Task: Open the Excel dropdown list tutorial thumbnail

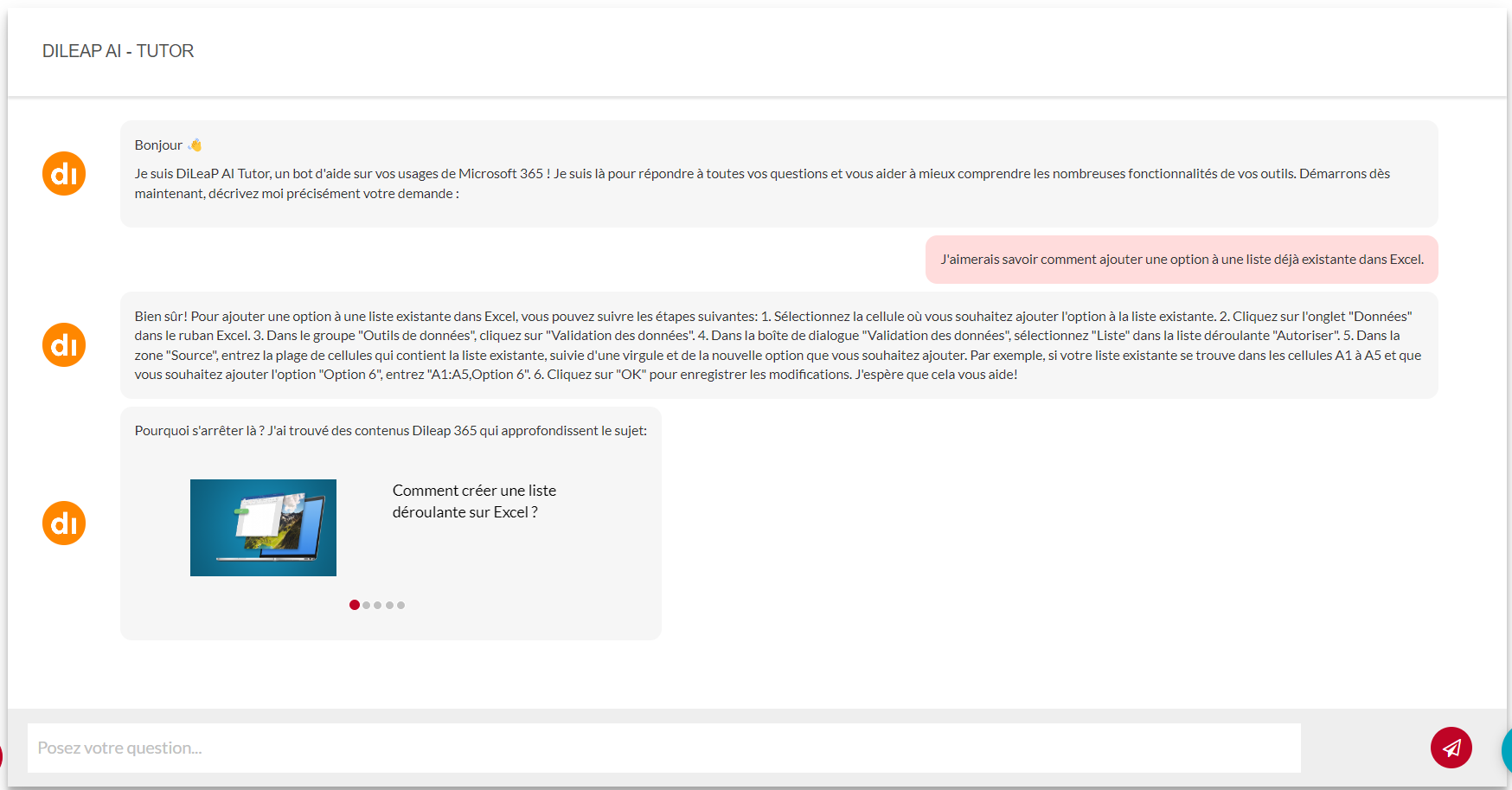Action: 263,528
